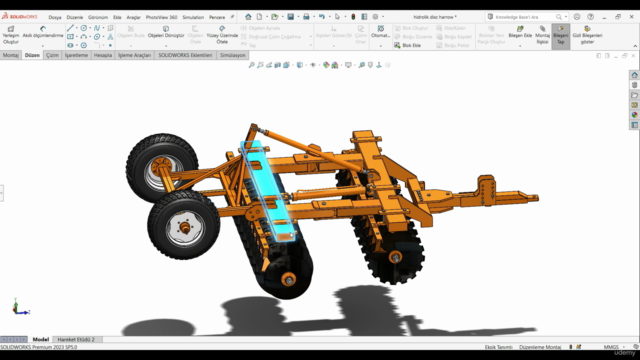Click Bileşen Ekle insert component

(x=520, y=32)
